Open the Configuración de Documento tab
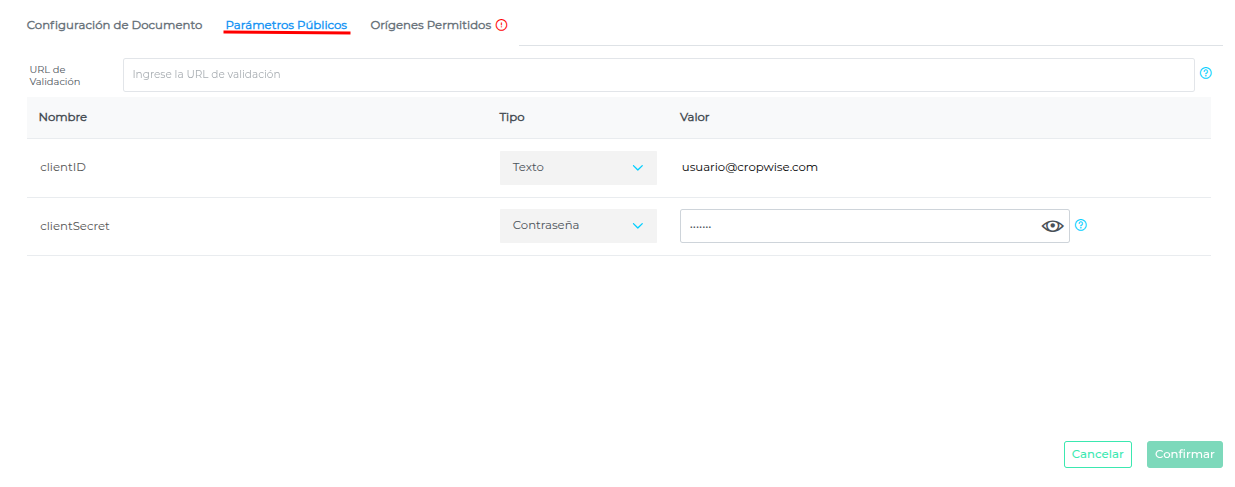Viewport: 1235px width, 487px height. coord(114,25)
